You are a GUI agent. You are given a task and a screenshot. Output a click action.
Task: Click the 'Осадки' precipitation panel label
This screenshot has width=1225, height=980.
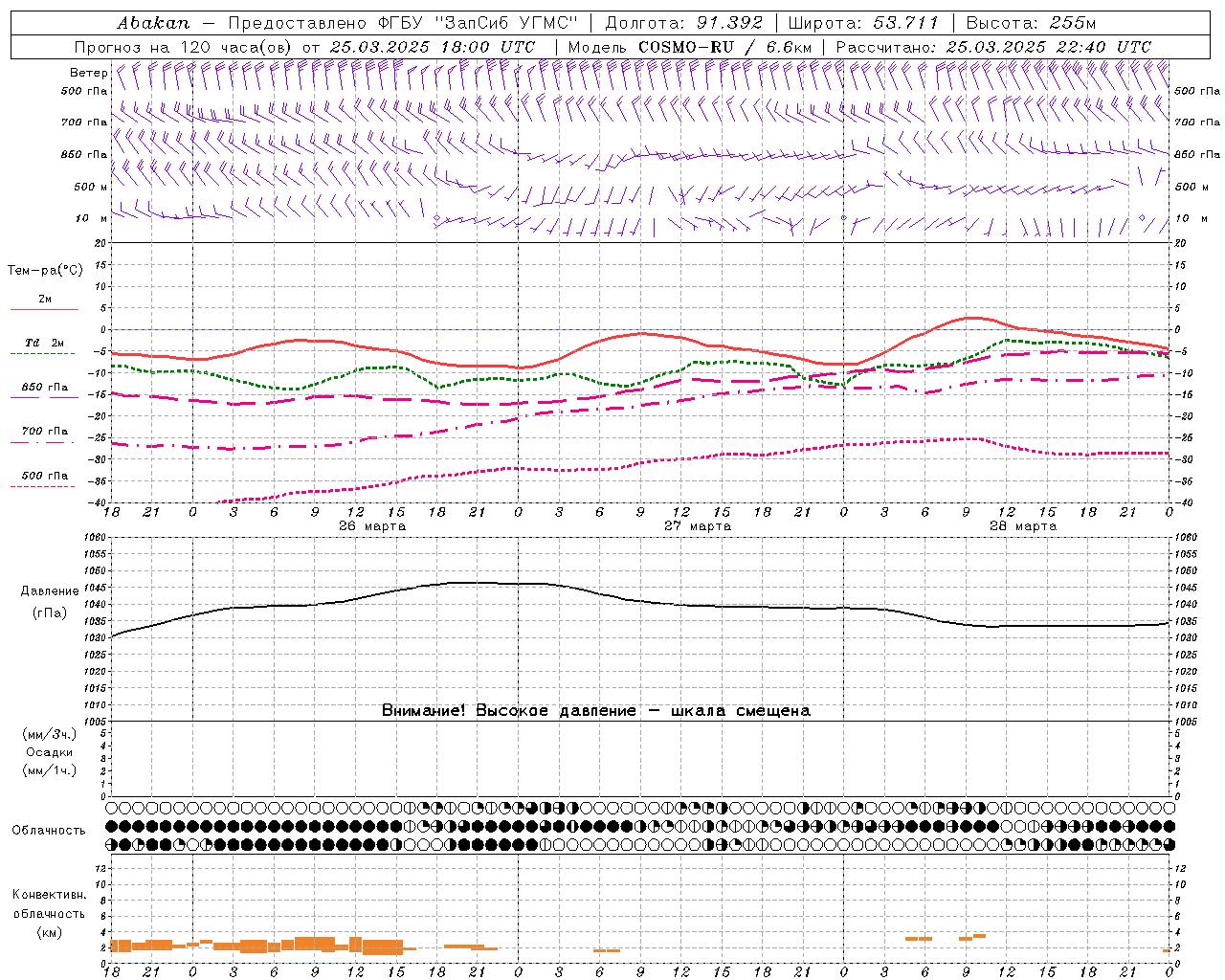coord(50,752)
